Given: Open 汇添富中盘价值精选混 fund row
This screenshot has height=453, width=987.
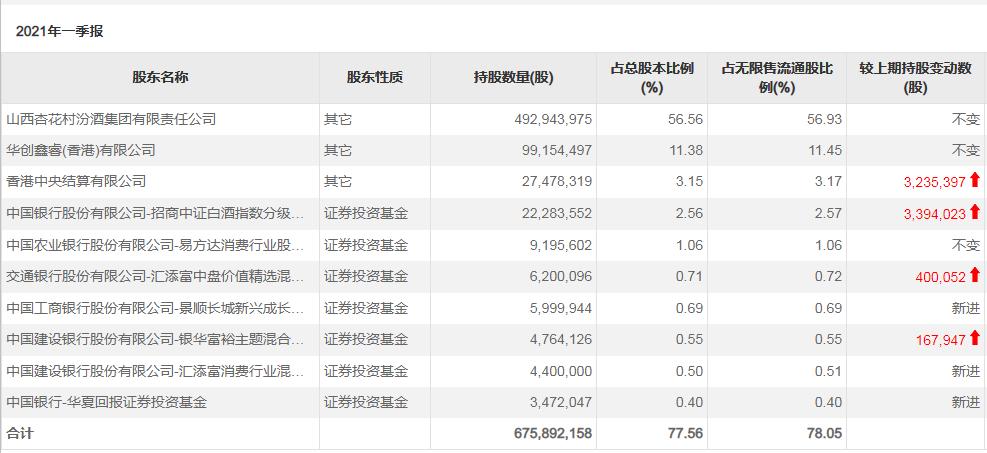Looking at the screenshot, I should tap(155, 276).
